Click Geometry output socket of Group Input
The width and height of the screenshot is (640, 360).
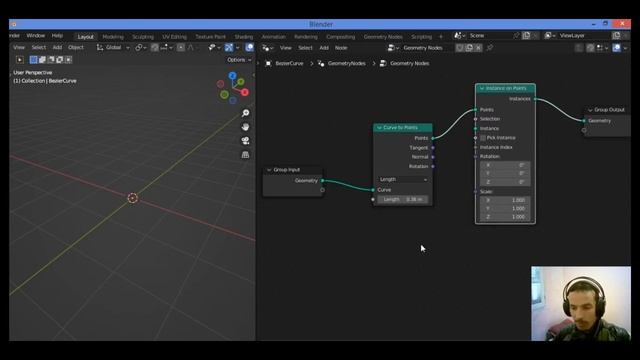click(322, 180)
